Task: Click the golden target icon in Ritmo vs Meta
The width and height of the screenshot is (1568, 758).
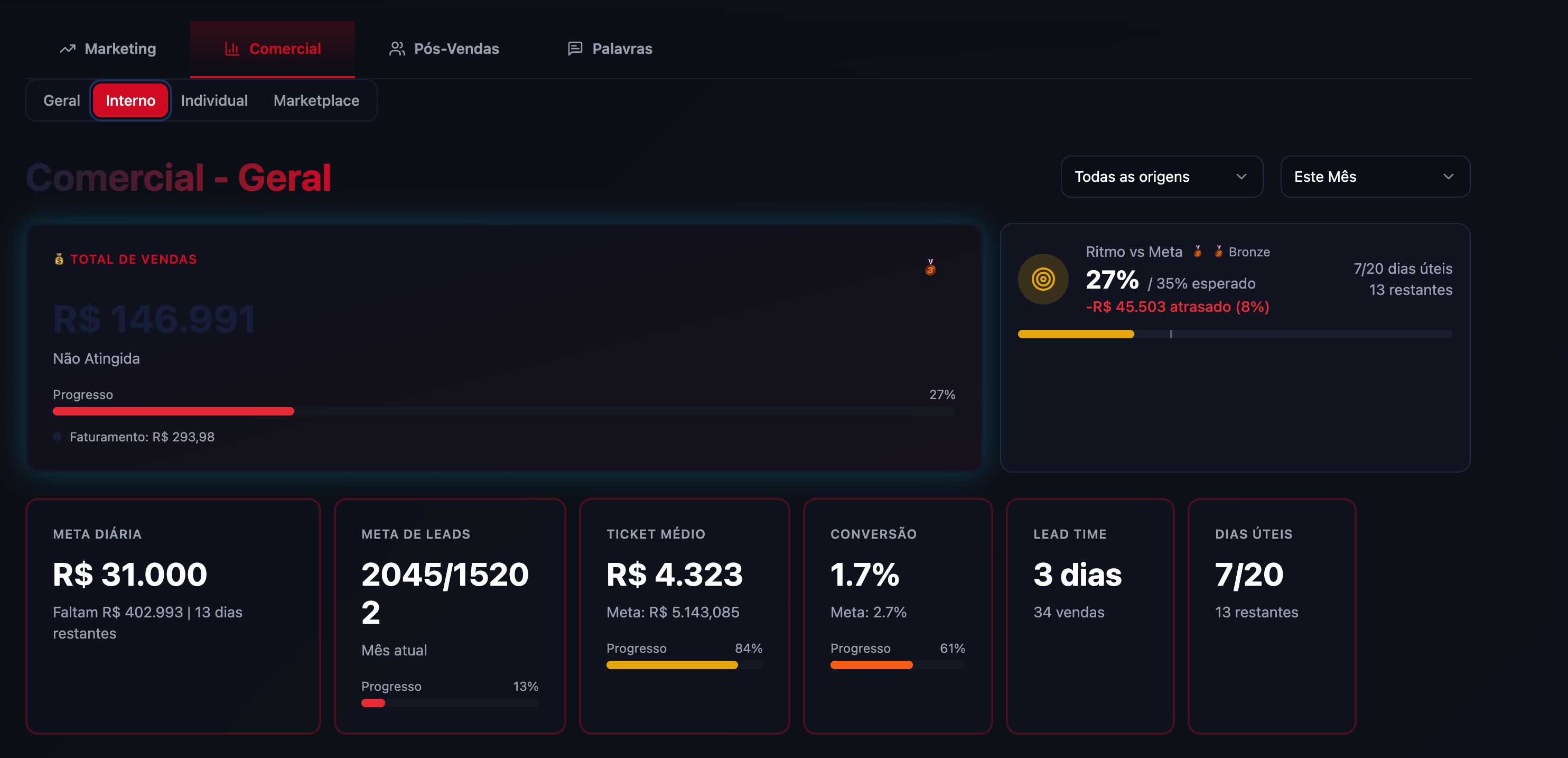Action: (x=1043, y=280)
